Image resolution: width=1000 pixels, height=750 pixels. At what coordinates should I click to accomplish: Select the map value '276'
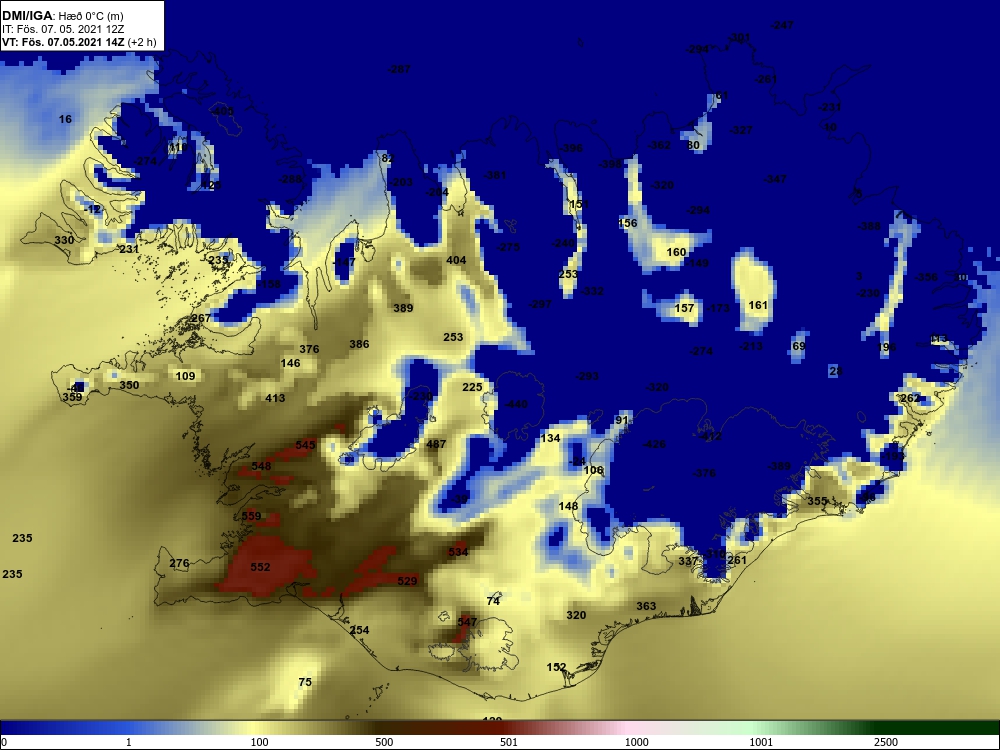coord(179,563)
